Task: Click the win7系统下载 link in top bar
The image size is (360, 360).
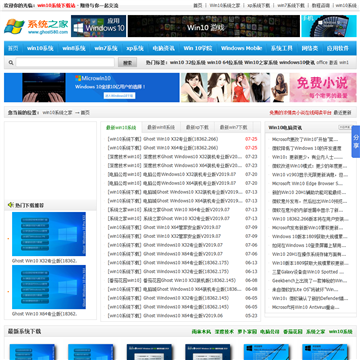Action: pyautogui.click(x=291, y=6)
